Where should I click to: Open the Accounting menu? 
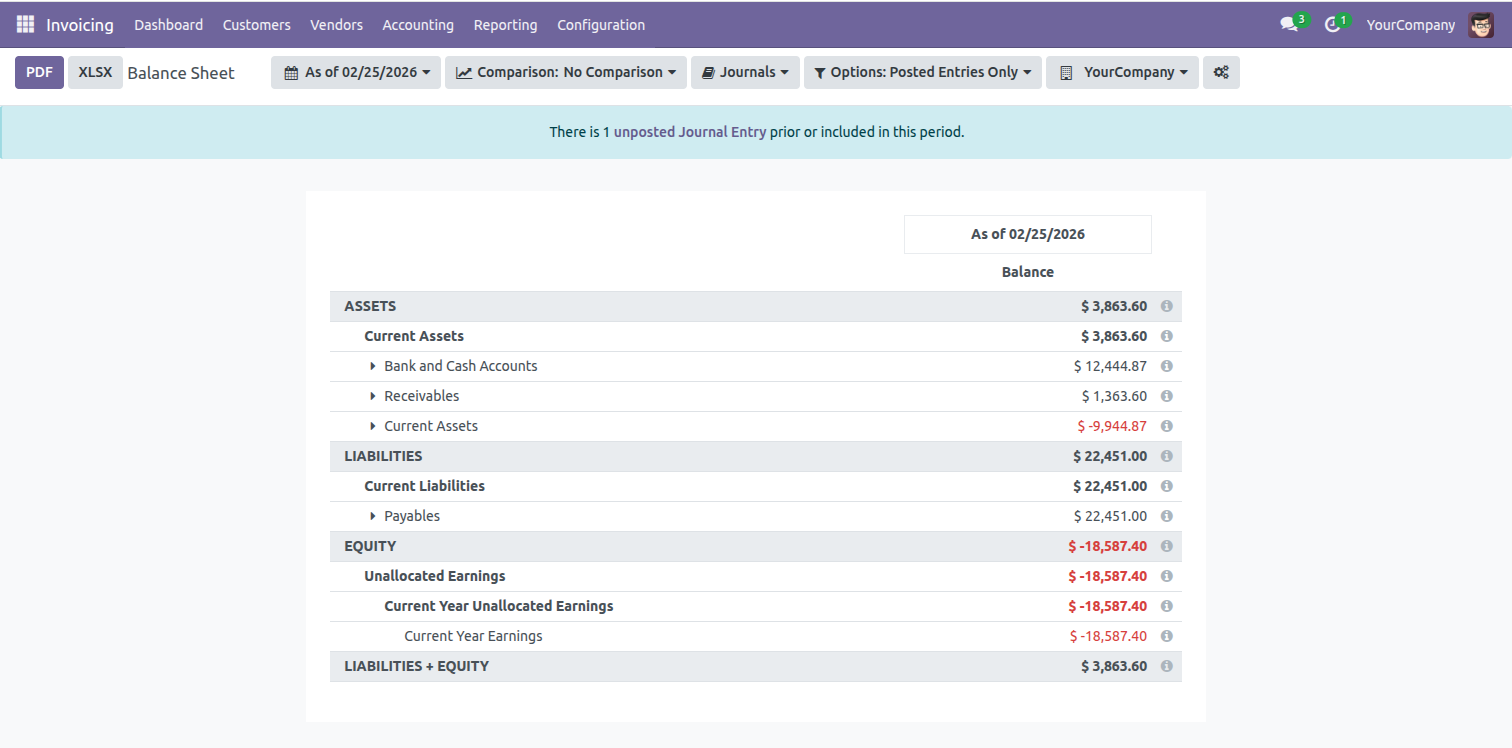tap(418, 24)
